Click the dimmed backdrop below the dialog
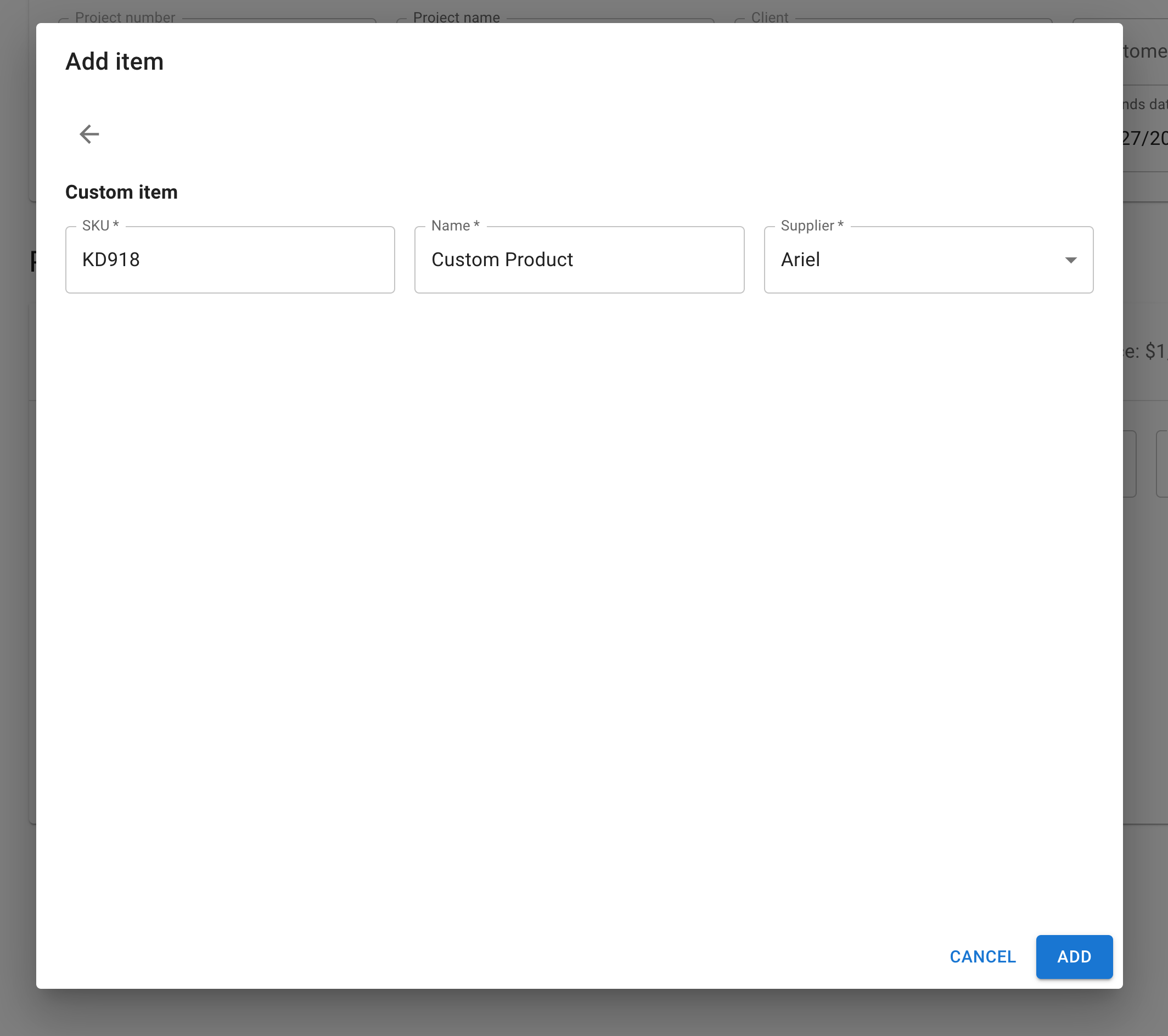This screenshot has width=1168, height=1036. point(571,1014)
